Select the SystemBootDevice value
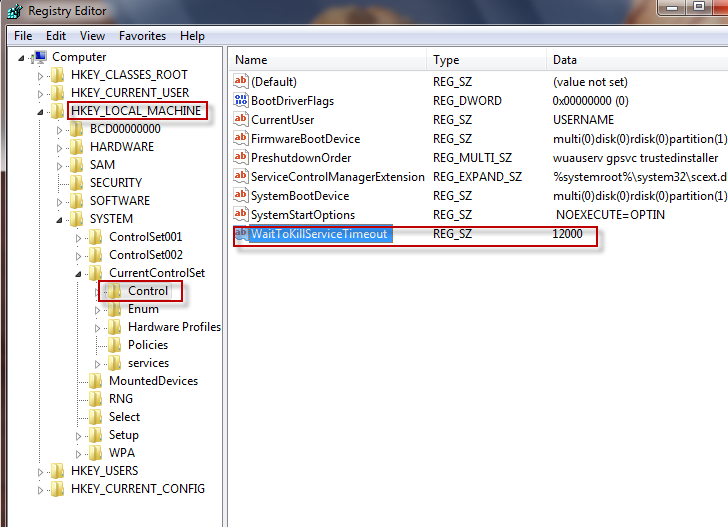This screenshot has height=527, width=728. click(300, 196)
